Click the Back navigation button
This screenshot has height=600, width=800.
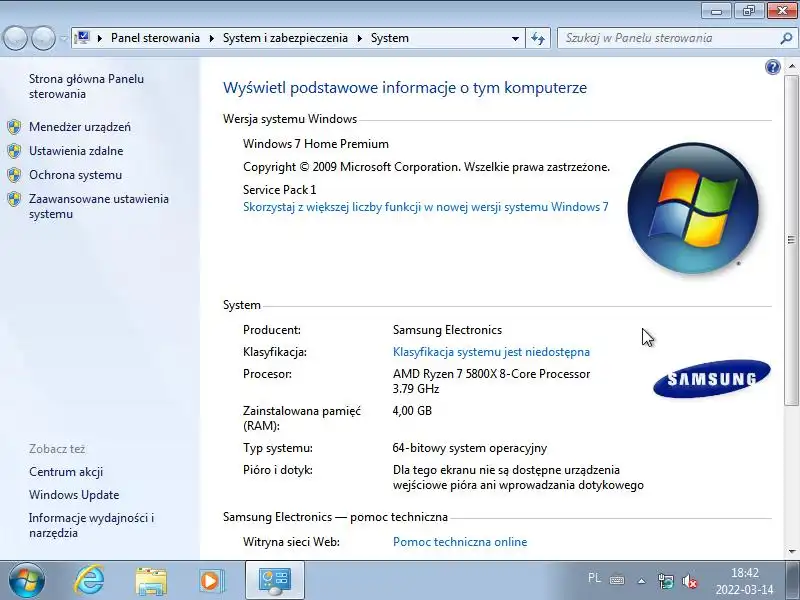click(15, 38)
